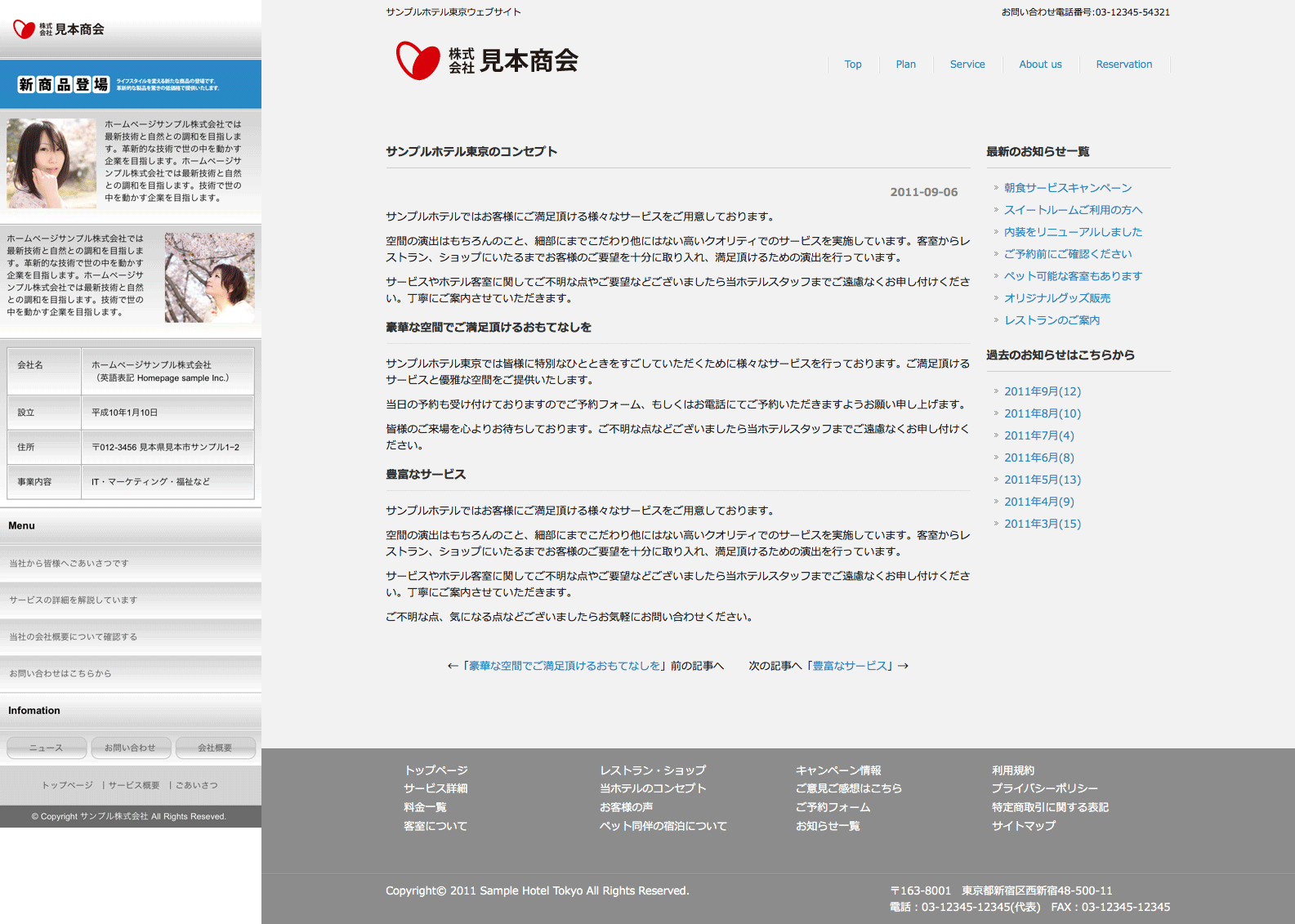1295x924 pixels.
Task: Open the 新商品登場 blue banner
Action: (x=131, y=84)
